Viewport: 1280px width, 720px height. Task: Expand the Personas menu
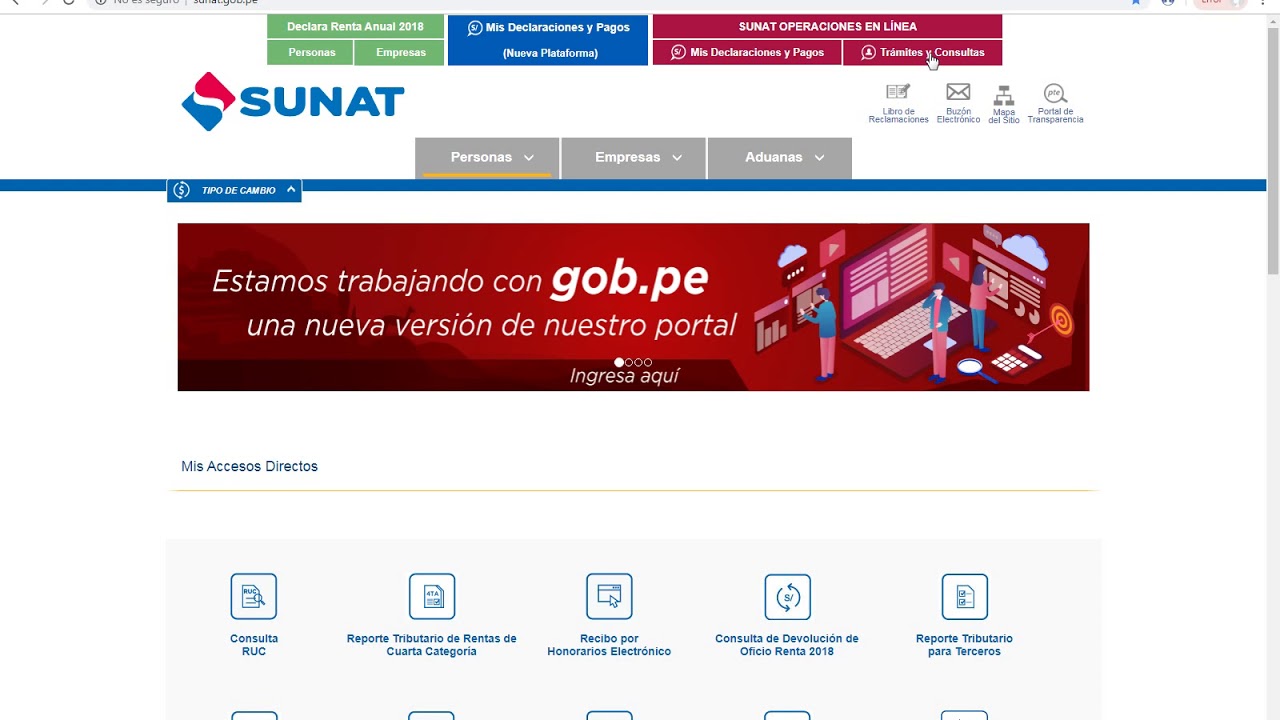pyautogui.click(x=487, y=158)
